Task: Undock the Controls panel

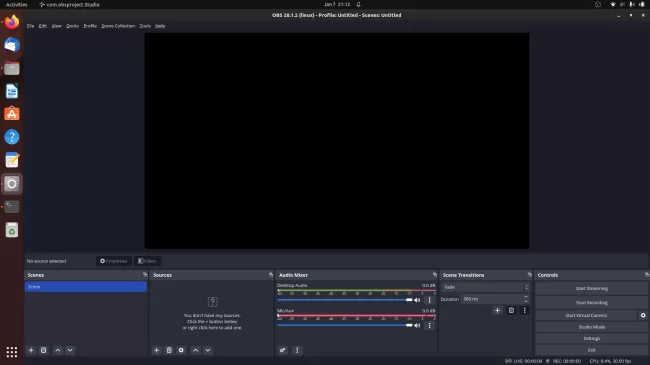Action: tap(647, 275)
